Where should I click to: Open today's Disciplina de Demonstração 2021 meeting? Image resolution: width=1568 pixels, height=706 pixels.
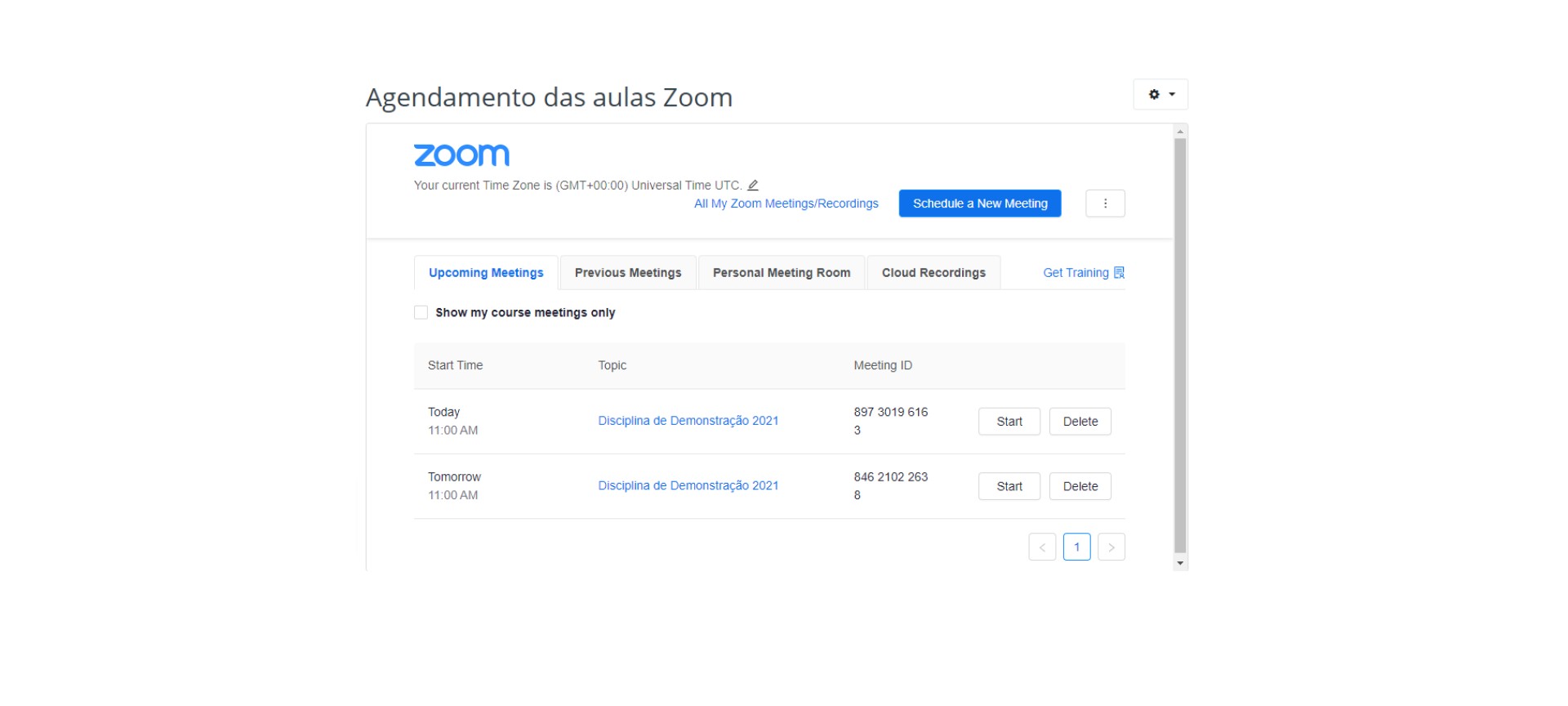pyautogui.click(x=688, y=421)
